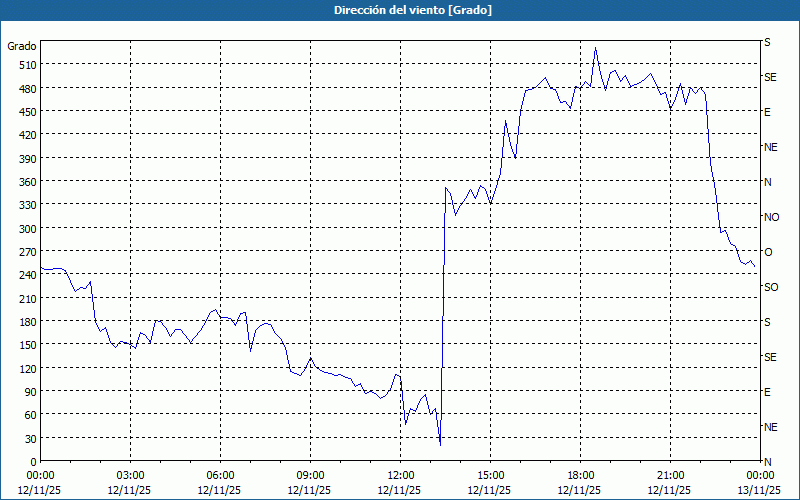Select the 120 degree axis label

point(28,369)
